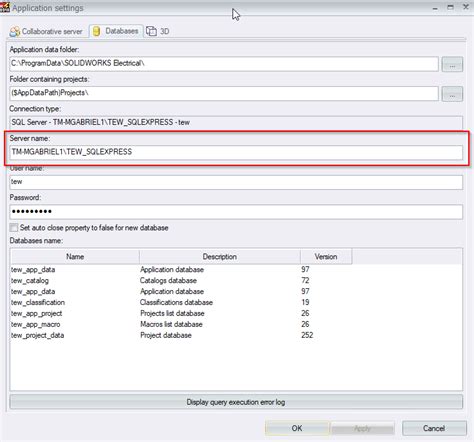Click Catalogs database description cell
Image resolution: width=474 pixels, height=442 pixels.
click(x=168, y=281)
